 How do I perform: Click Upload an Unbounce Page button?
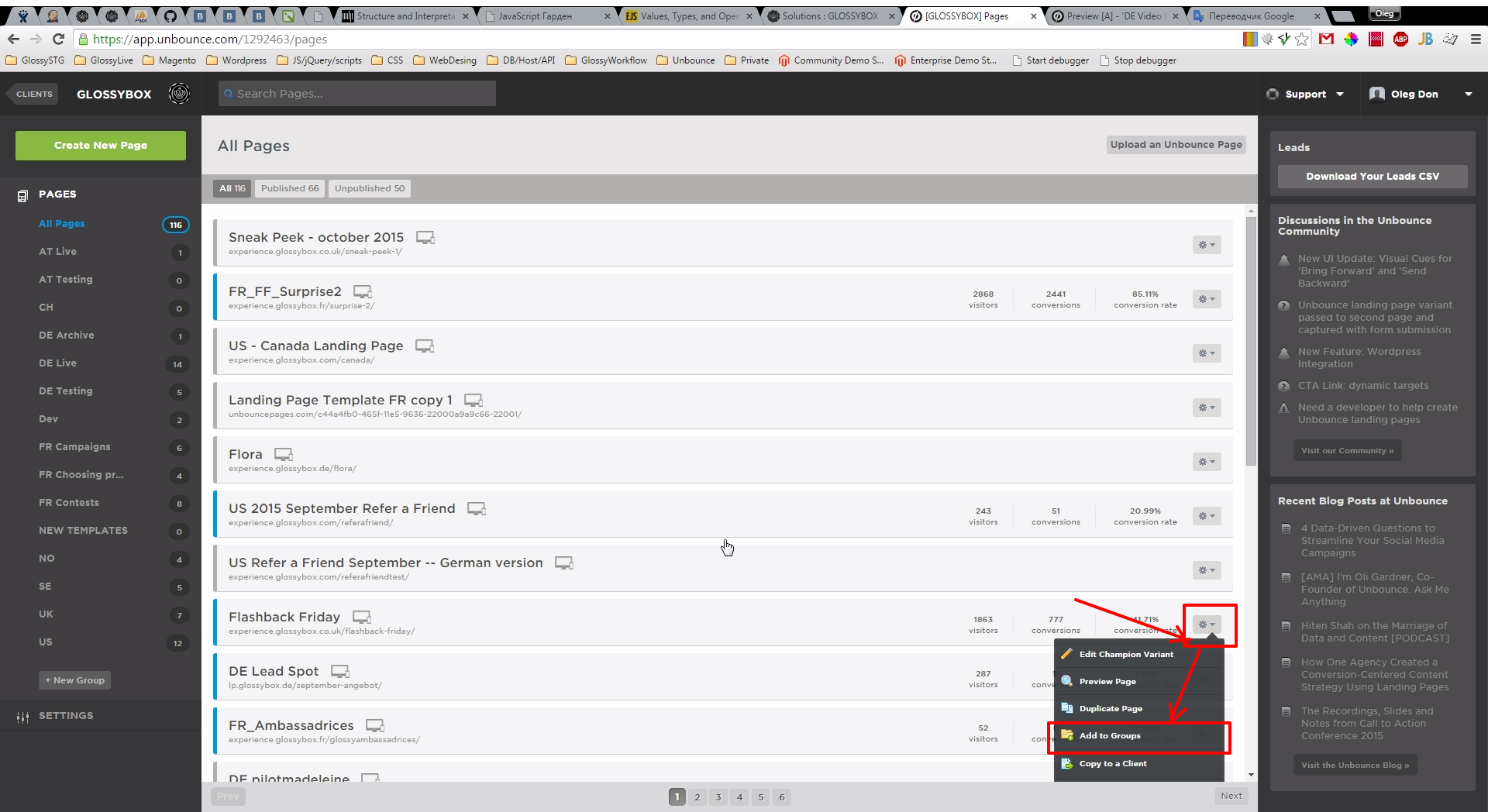(x=1176, y=145)
